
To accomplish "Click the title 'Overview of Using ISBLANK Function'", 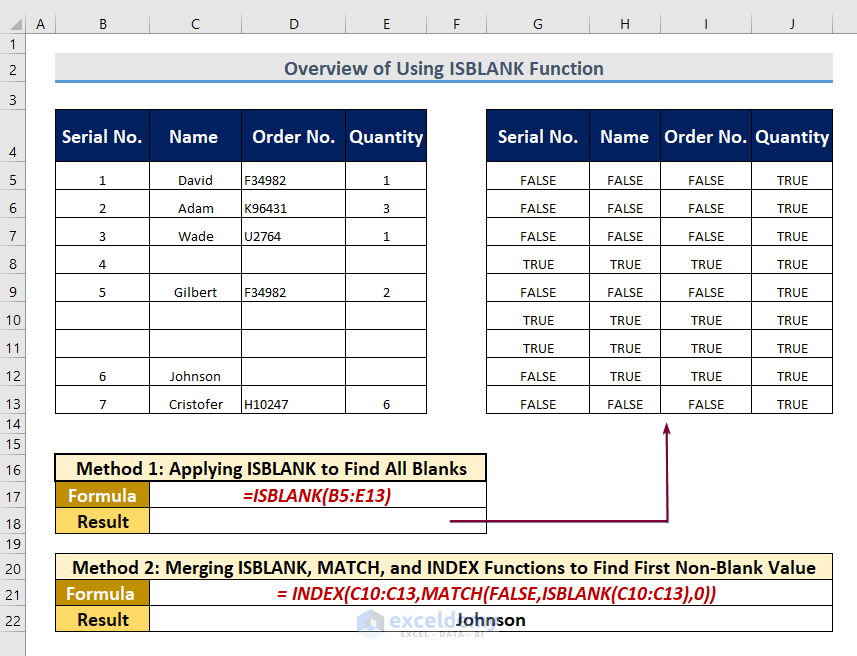I will 444,68.
